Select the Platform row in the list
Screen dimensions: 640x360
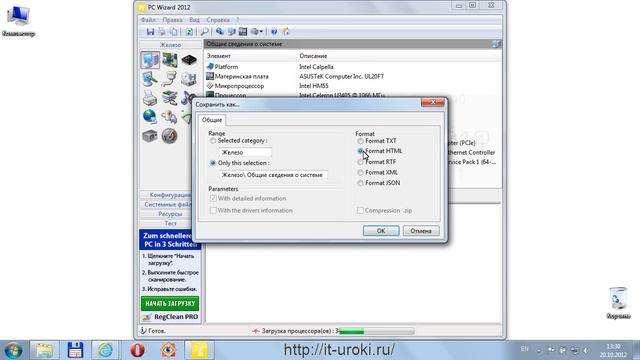coord(353,67)
